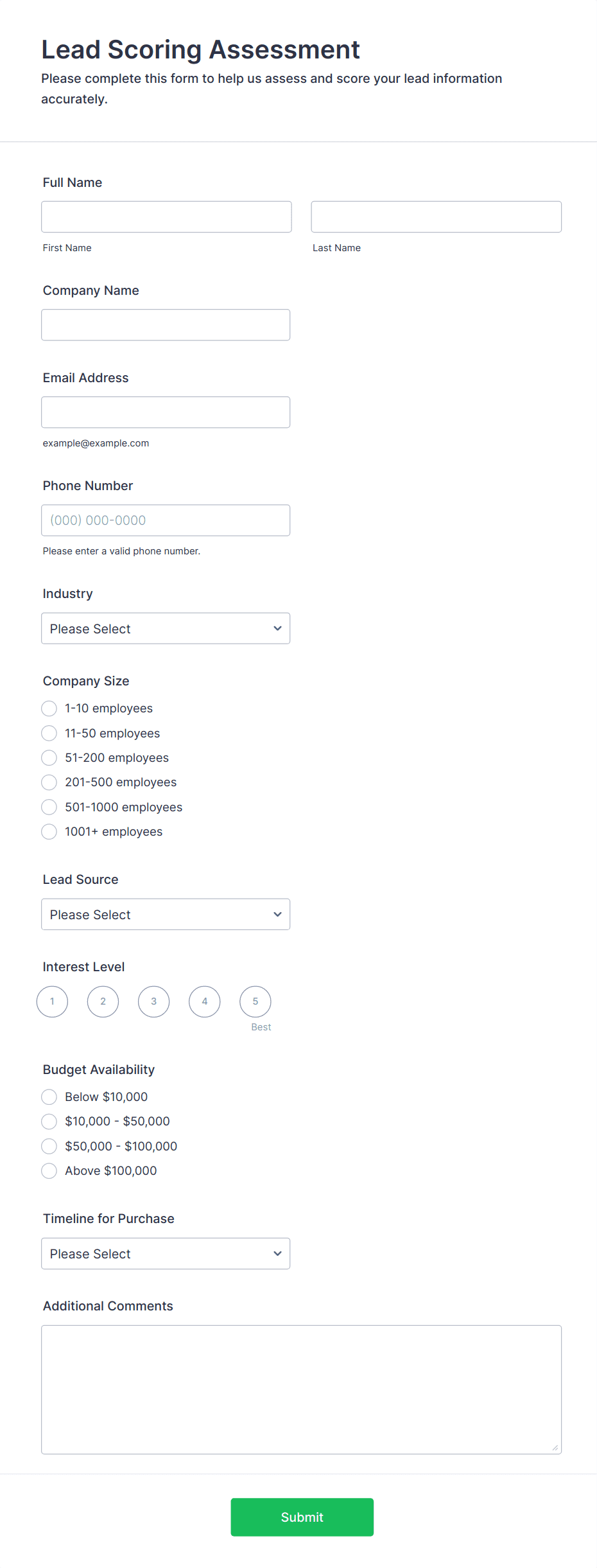
Task: Choose interest level 5 (Best)
Action: click(255, 1001)
